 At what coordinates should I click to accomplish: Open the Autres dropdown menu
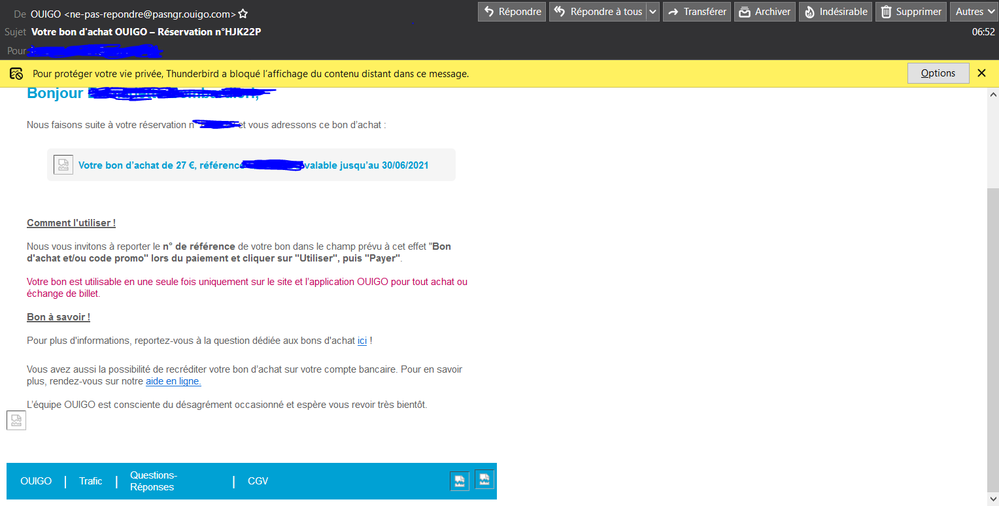coord(974,11)
